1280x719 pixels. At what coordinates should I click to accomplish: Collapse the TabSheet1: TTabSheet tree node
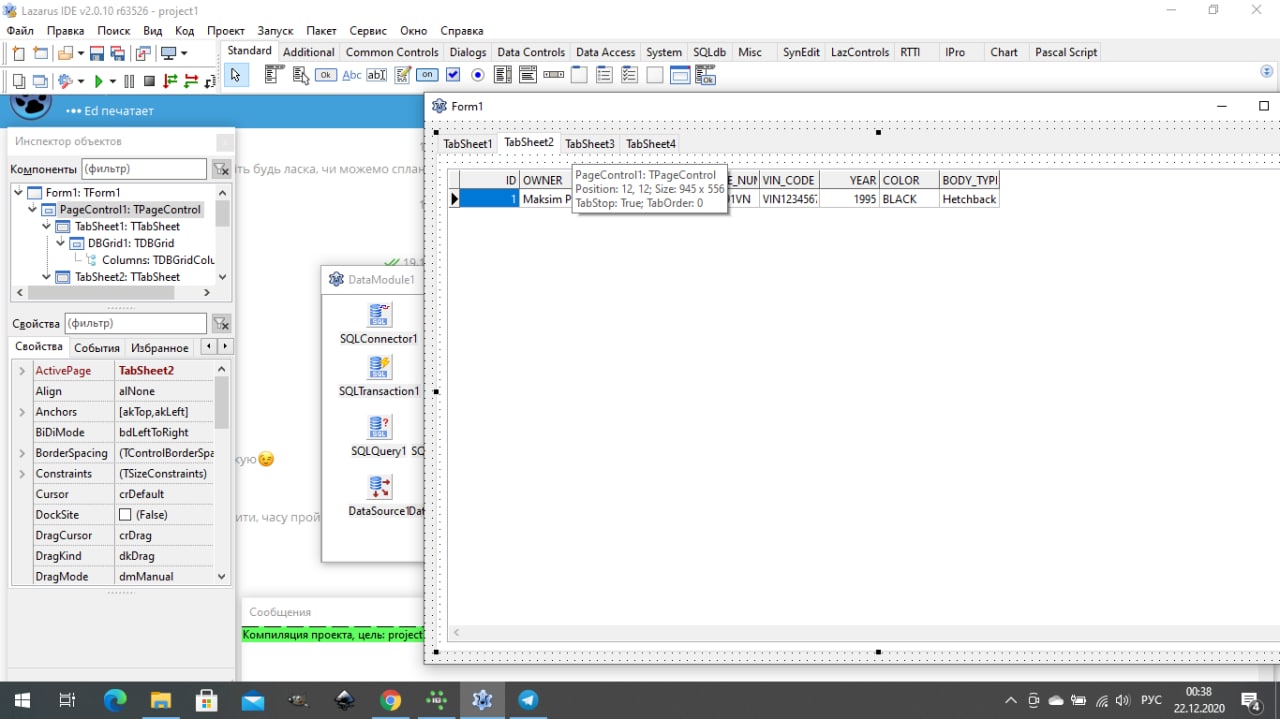pos(46,226)
